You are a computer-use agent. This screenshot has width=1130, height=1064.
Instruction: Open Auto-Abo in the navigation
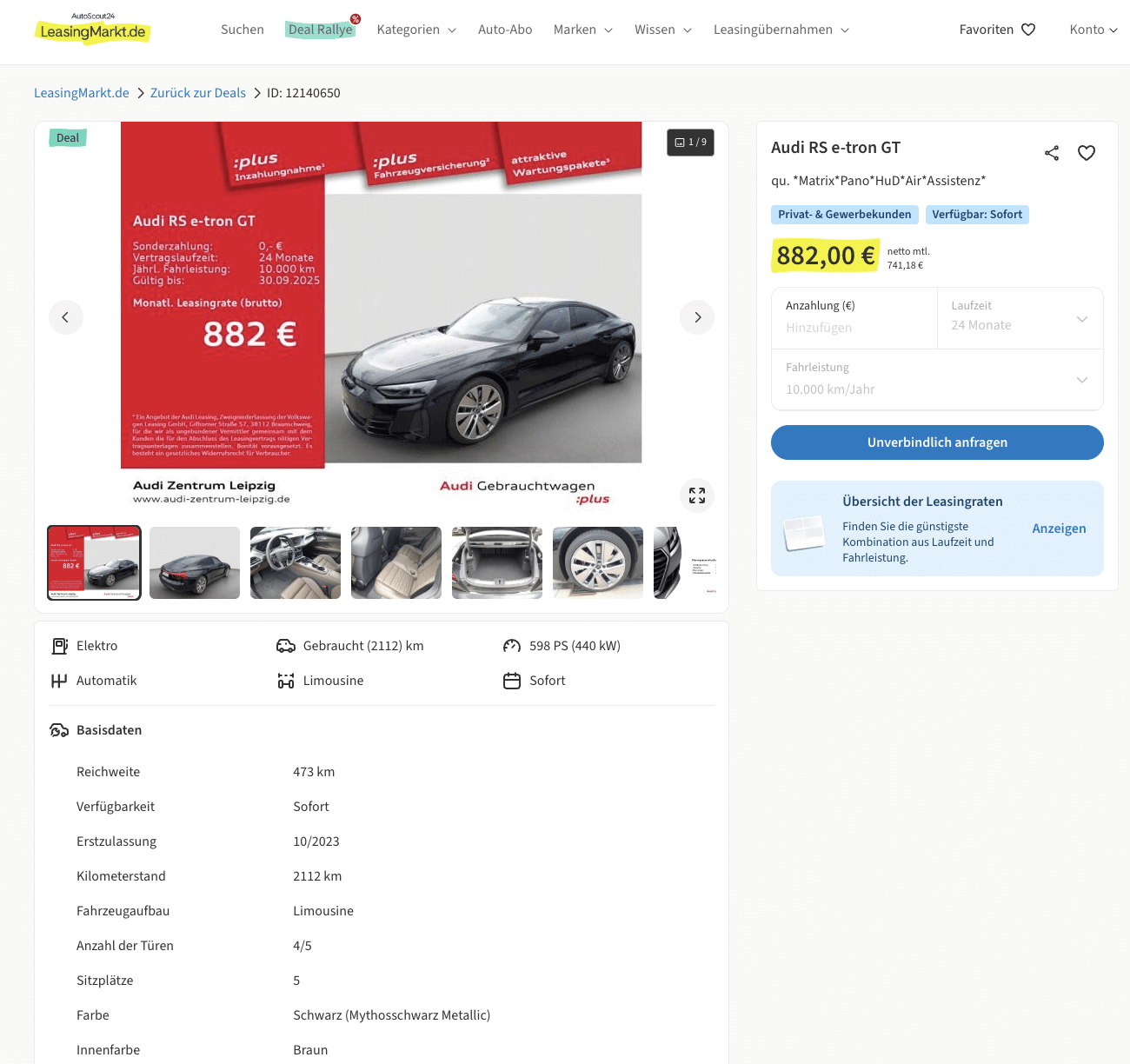point(505,30)
